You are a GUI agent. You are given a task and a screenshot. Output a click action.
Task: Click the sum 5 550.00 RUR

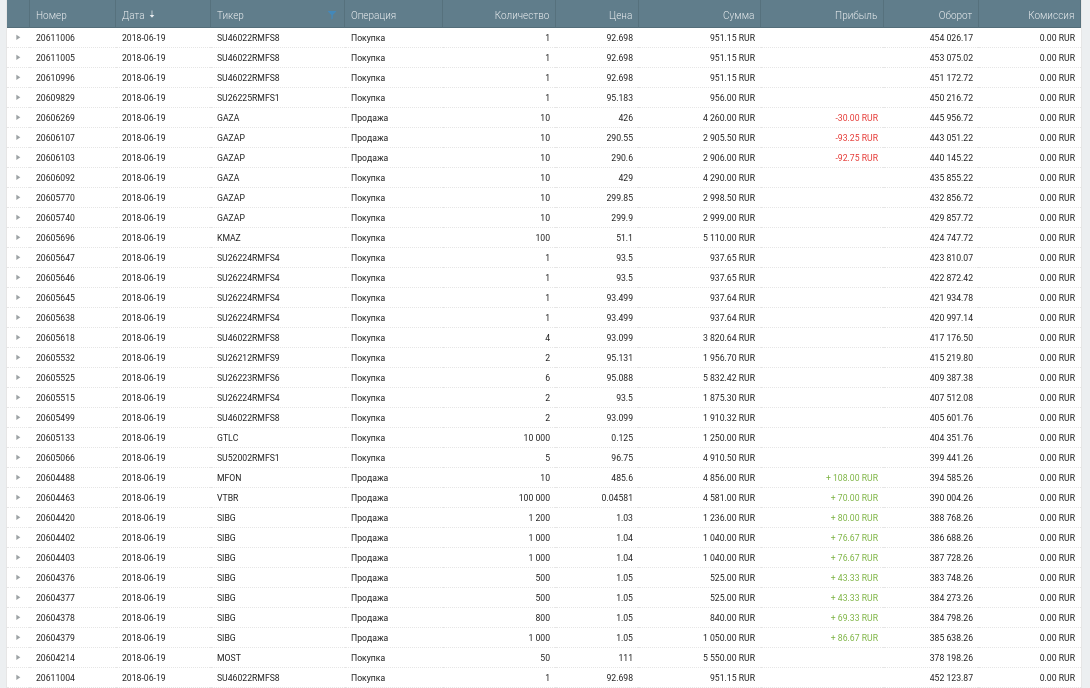[x=729, y=657]
